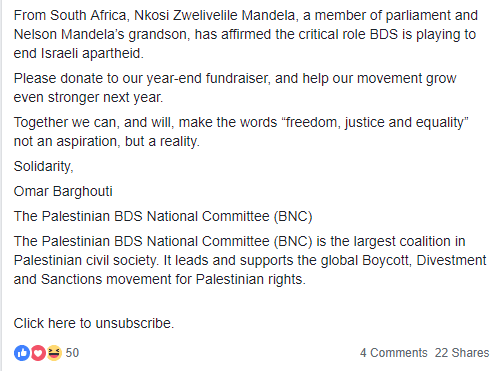The height and width of the screenshot is (371, 501).
Task: Click the words 'not an aspiration, but a reality'
Action: (107, 141)
